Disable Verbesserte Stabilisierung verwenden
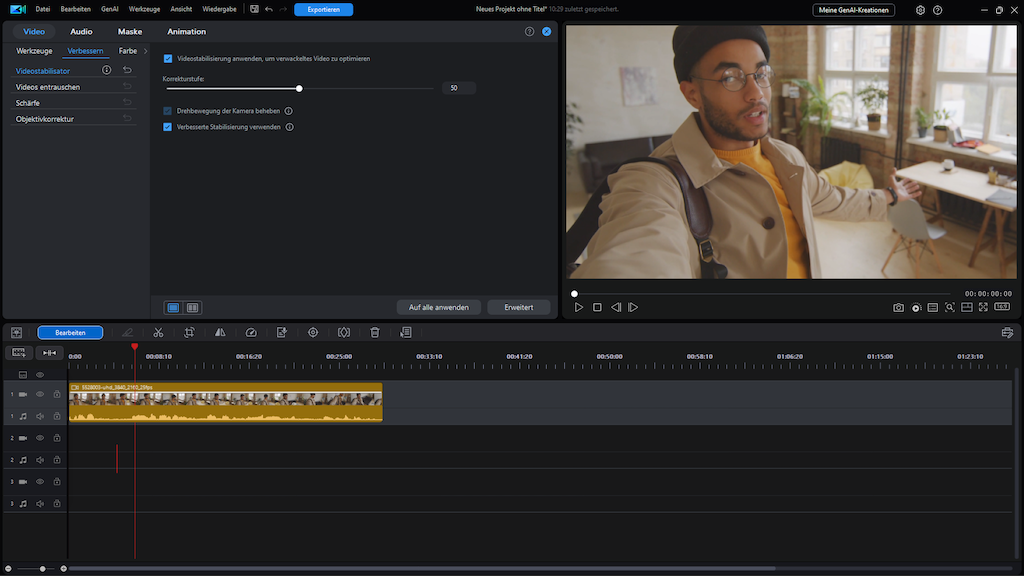The height and width of the screenshot is (576, 1024). 168,127
